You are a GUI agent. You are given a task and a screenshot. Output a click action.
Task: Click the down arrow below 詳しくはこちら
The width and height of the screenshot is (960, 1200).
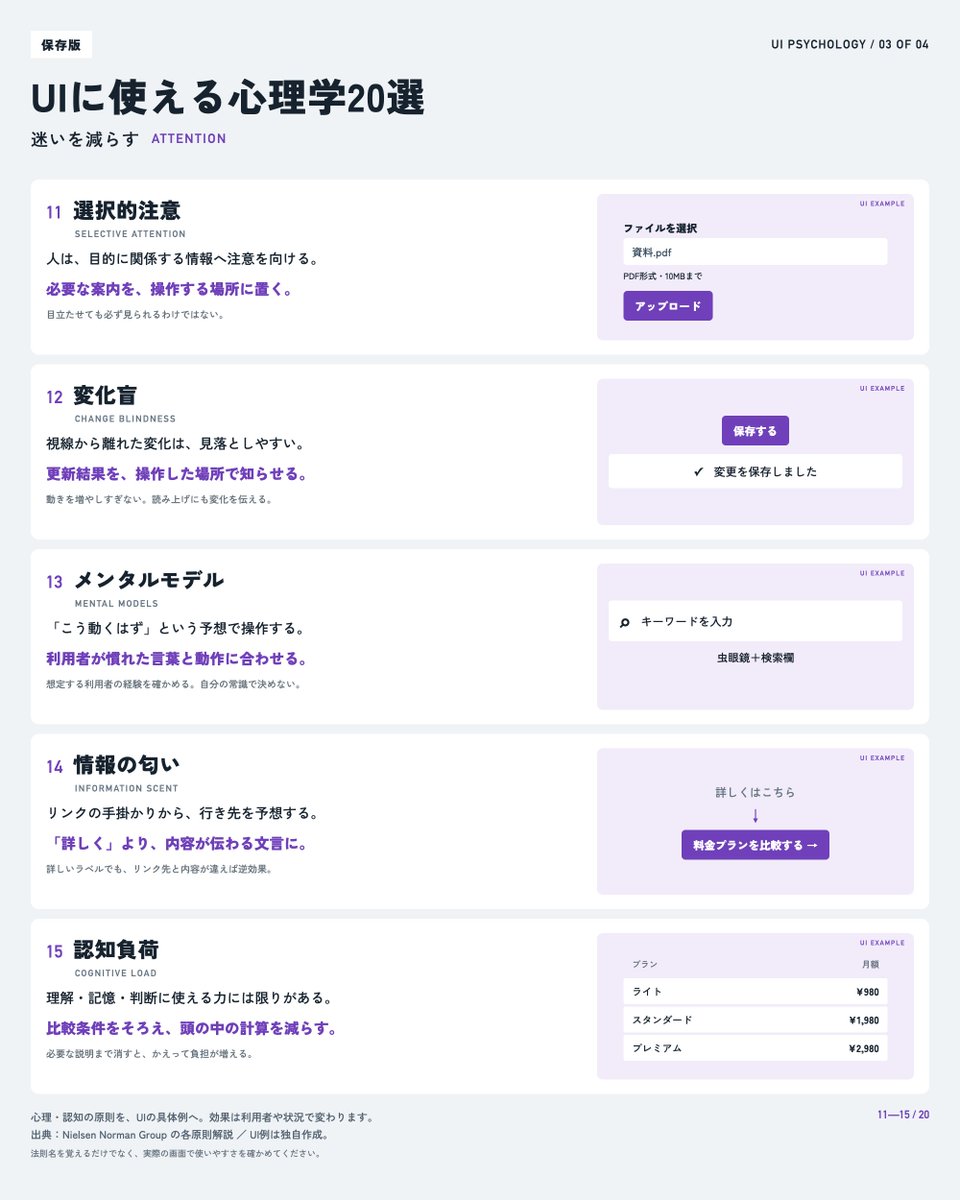(755, 816)
